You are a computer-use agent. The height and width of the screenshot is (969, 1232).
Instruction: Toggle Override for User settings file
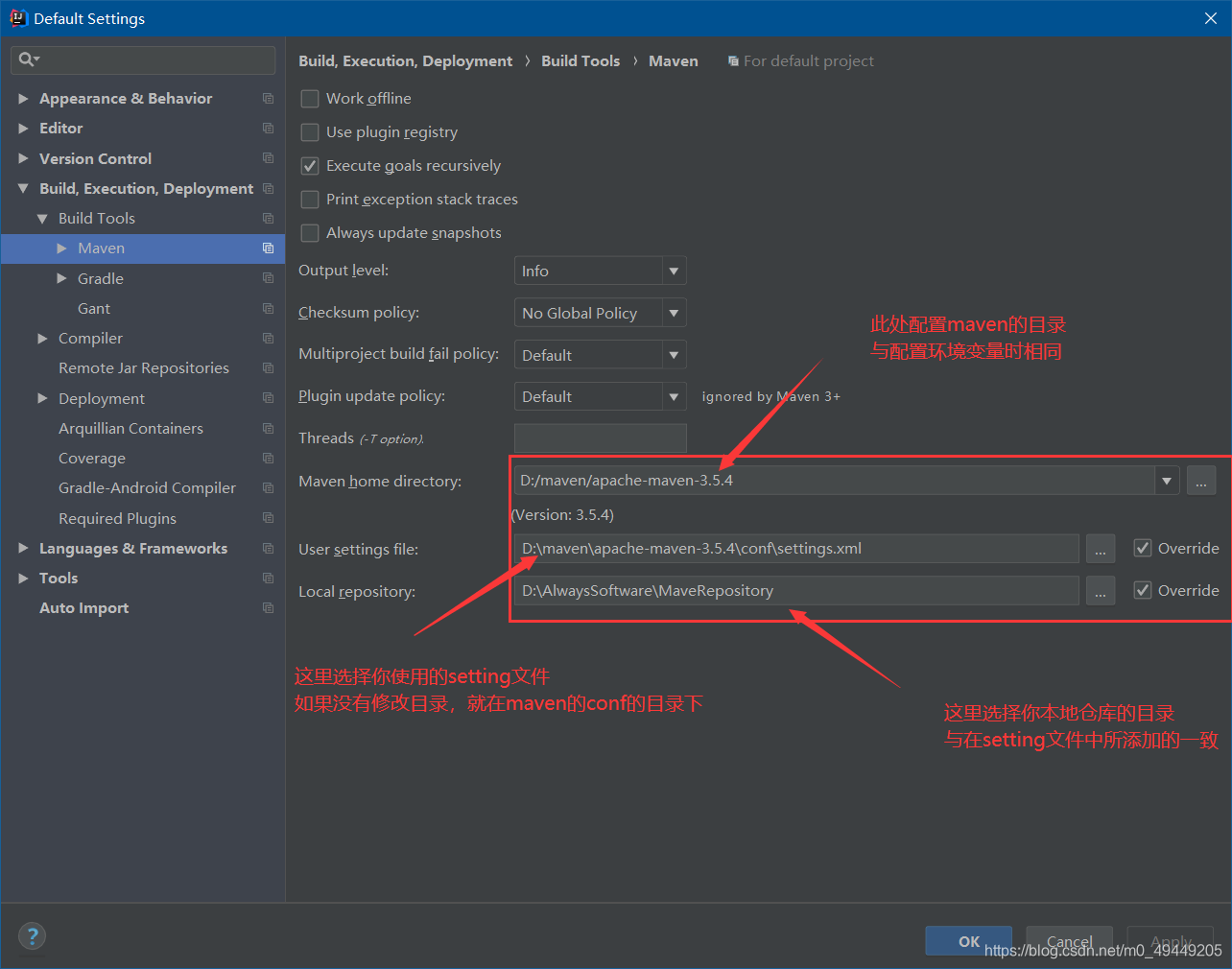coord(1143,549)
